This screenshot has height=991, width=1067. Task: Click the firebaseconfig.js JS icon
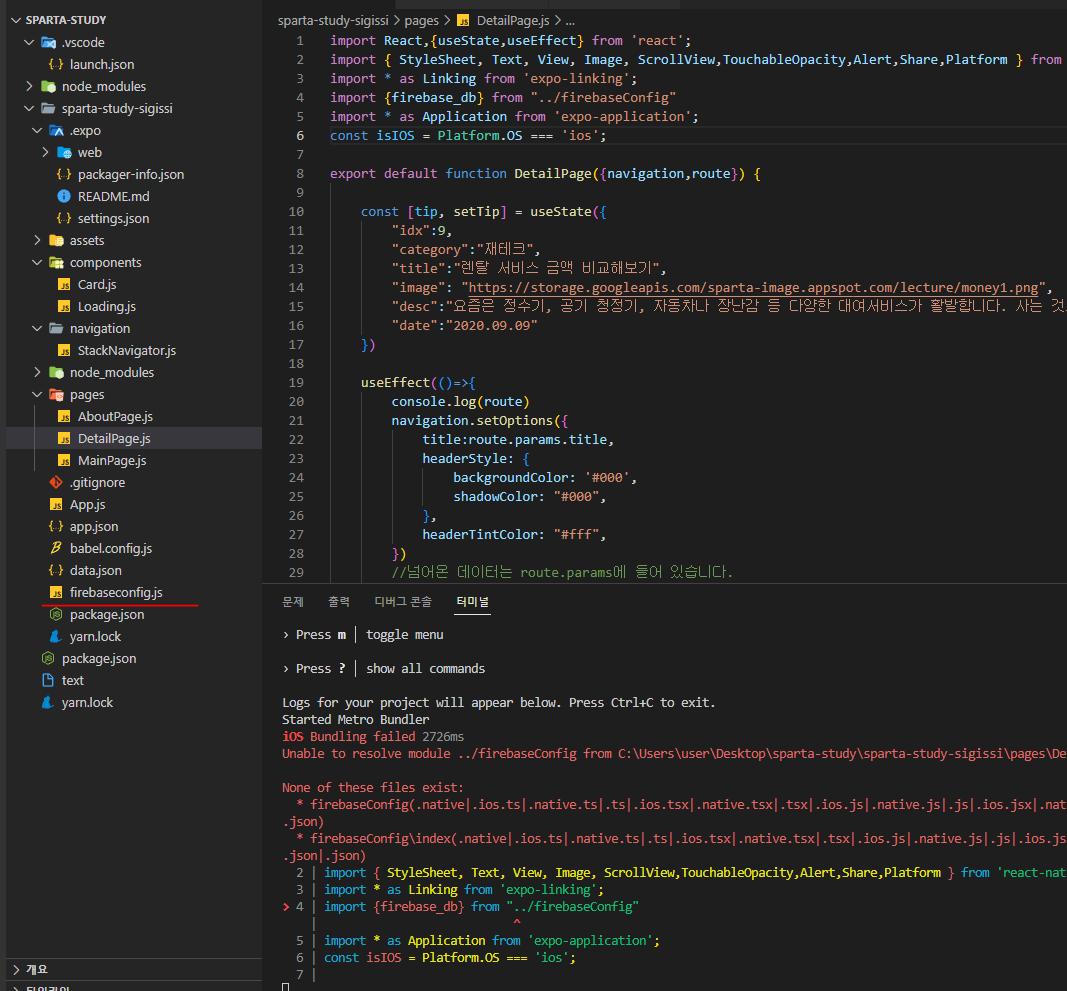click(x=56, y=593)
